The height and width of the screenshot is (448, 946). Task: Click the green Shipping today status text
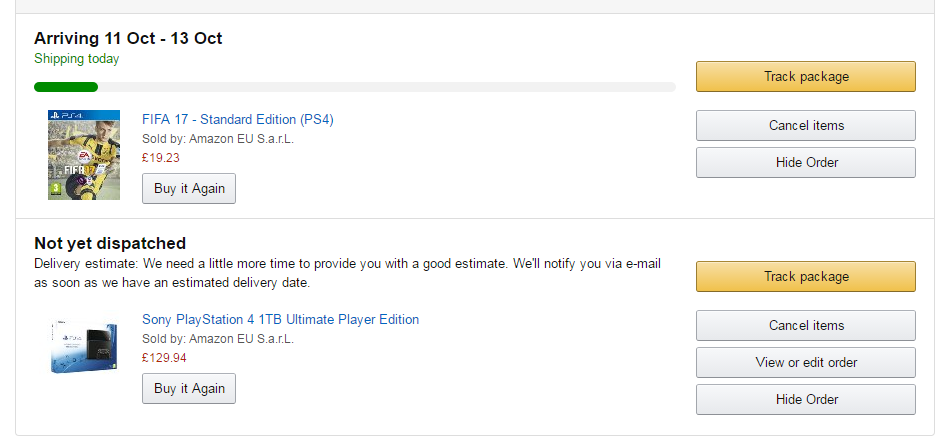[x=76, y=59]
